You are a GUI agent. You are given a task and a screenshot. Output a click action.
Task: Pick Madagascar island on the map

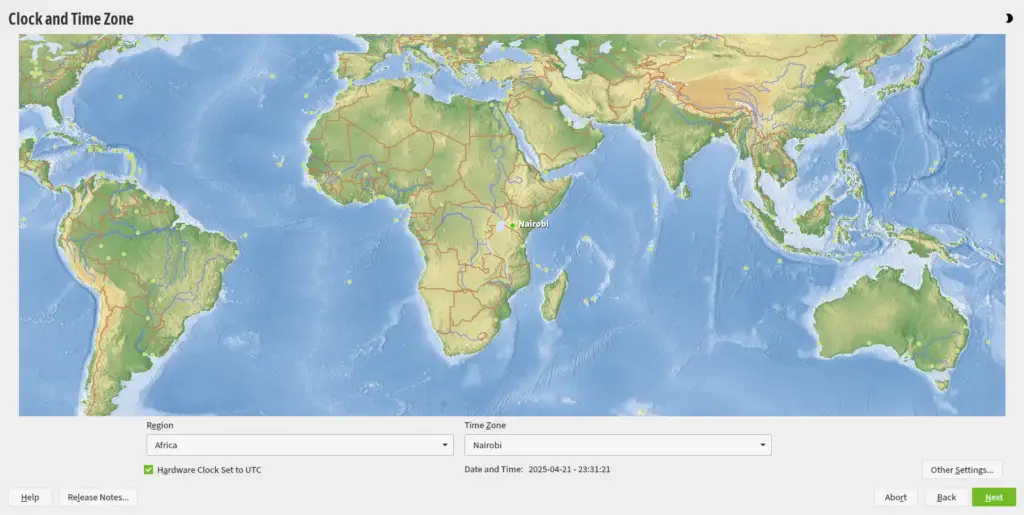tap(555, 294)
